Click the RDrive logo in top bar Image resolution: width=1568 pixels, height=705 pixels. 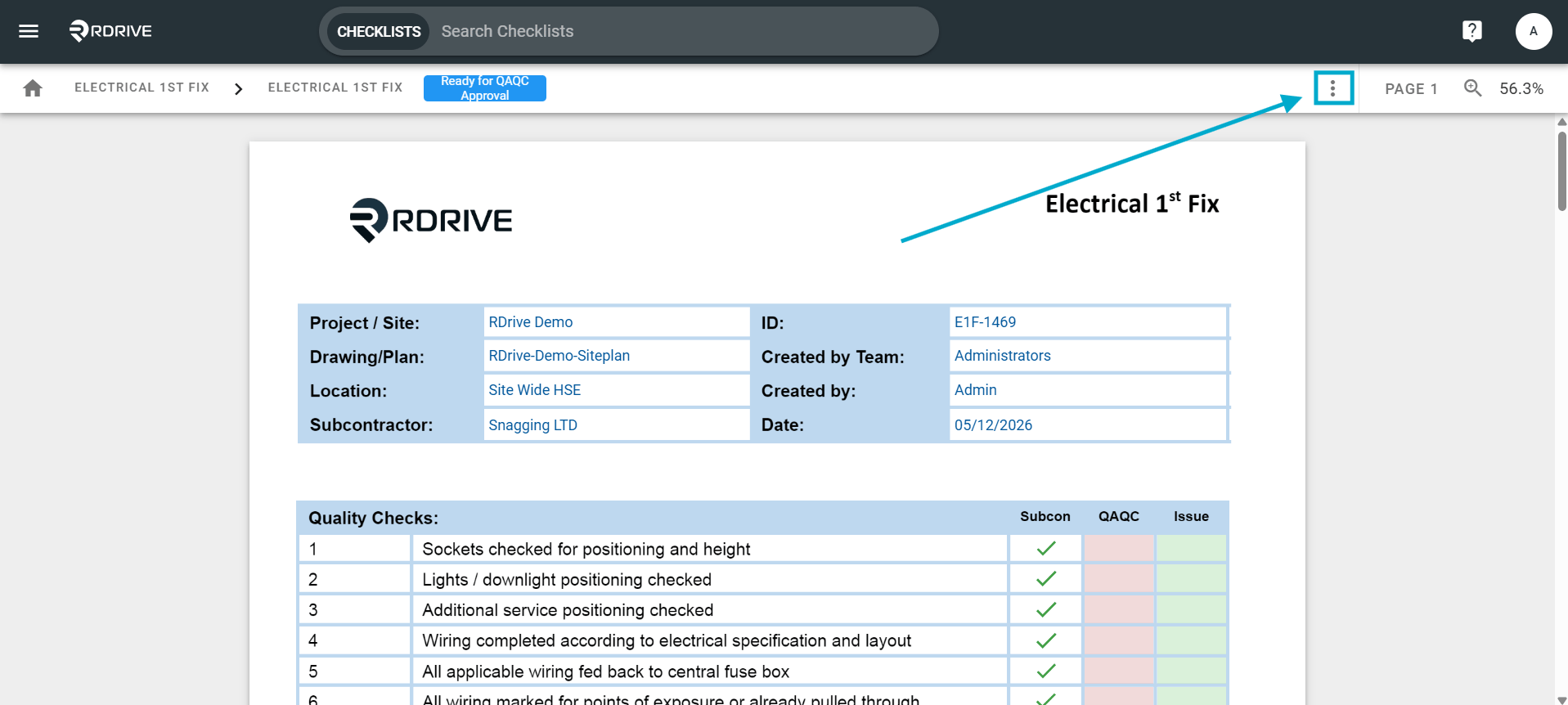(110, 31)
